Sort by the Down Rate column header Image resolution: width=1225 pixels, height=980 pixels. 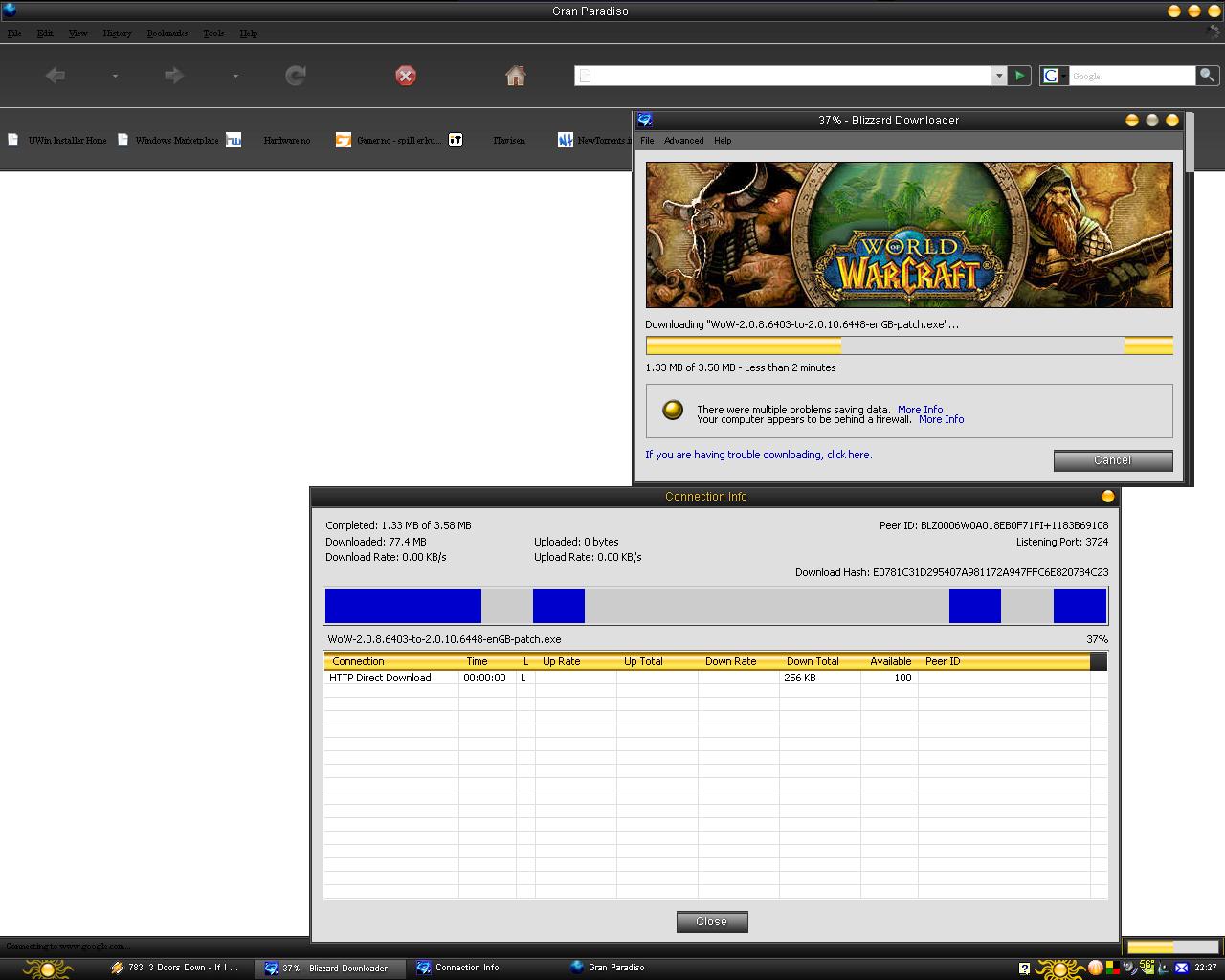pos(738,661)
